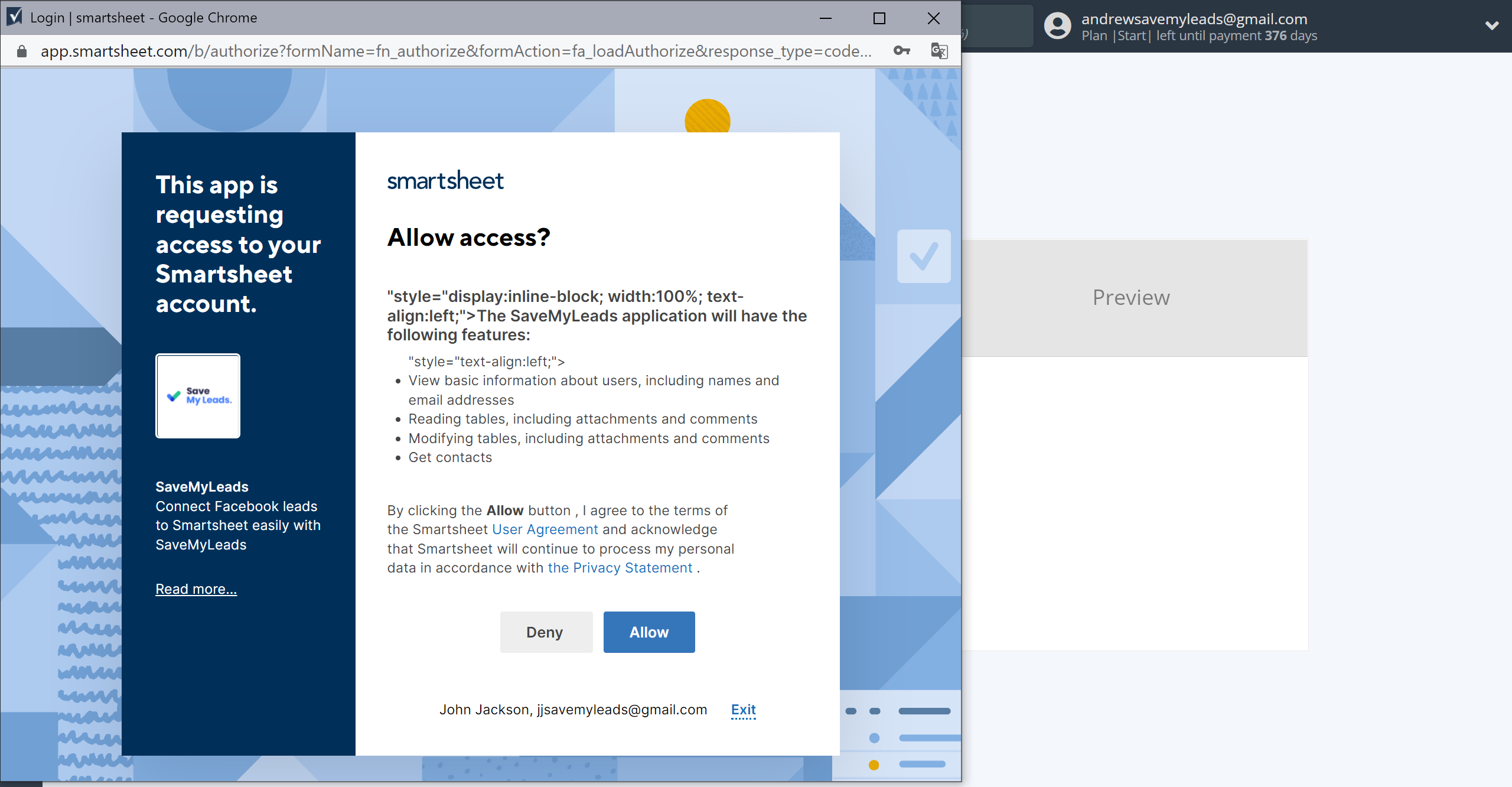Click the user avatar icon in SaveMyLeads
Viewport: 1512px width, 787px height.
tap(1057, 26)
